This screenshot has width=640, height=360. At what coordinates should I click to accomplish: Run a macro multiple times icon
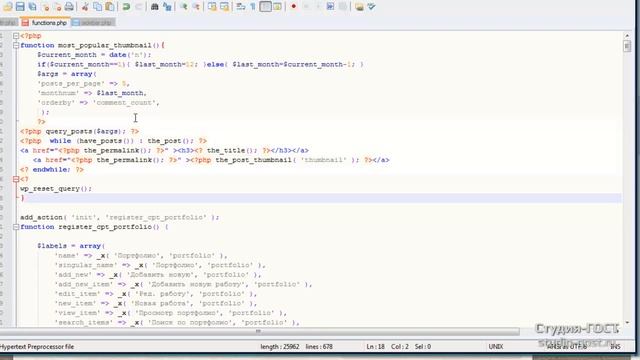330,7
